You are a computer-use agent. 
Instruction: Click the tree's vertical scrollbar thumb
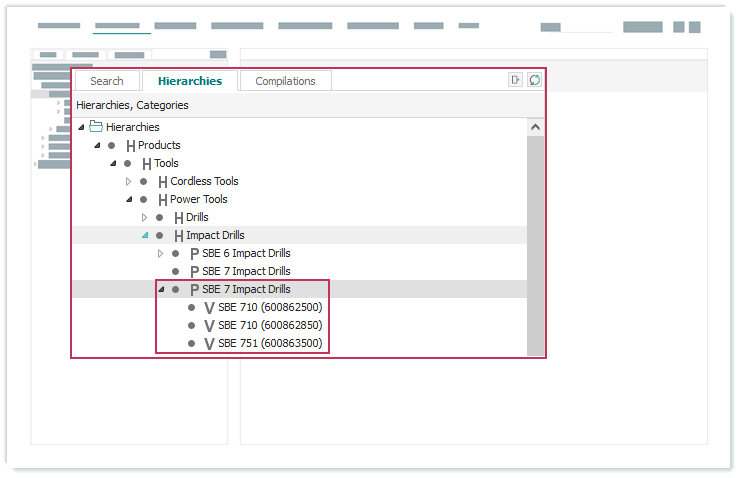click(535, 245)
